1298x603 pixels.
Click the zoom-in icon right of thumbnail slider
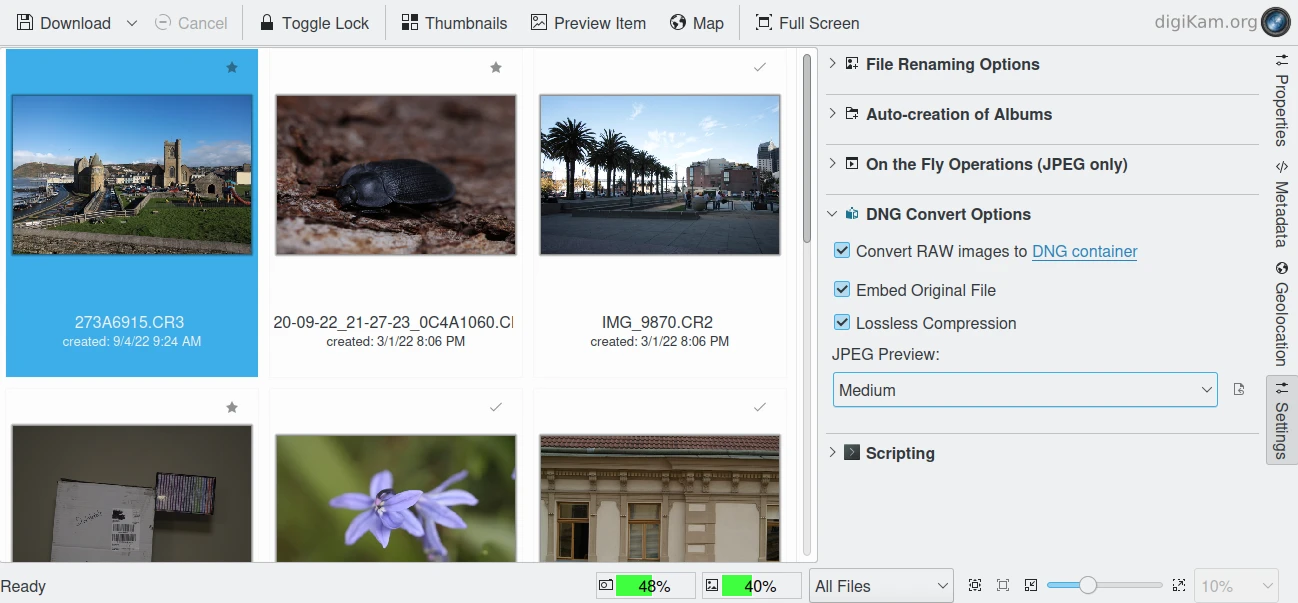click(x=1178, y=586)
